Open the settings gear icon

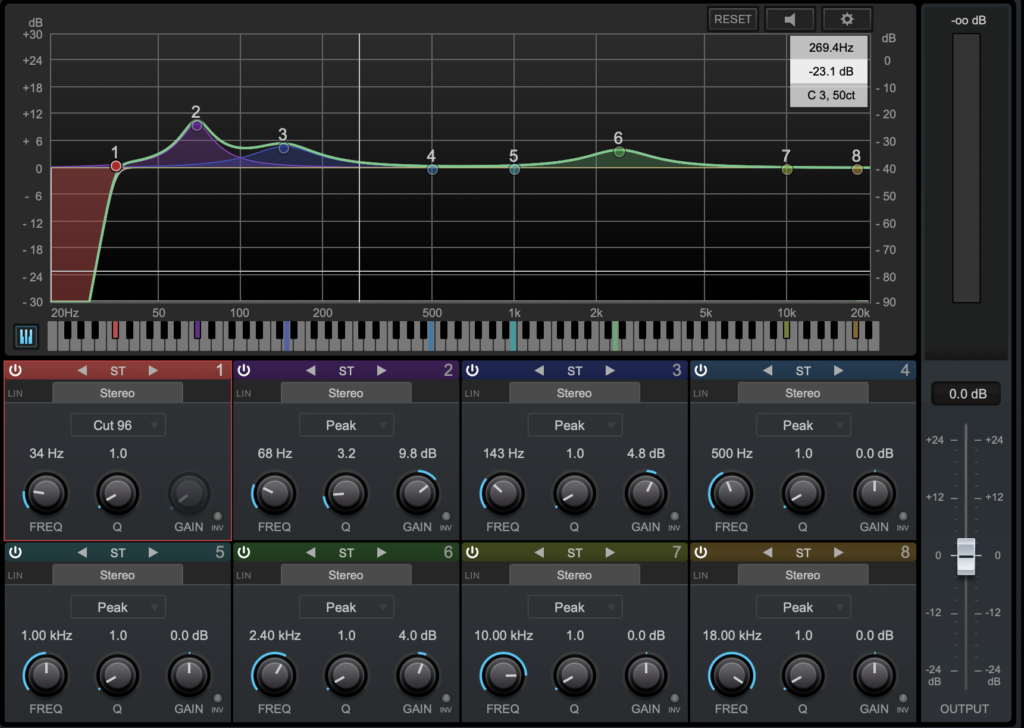(846, 19)
